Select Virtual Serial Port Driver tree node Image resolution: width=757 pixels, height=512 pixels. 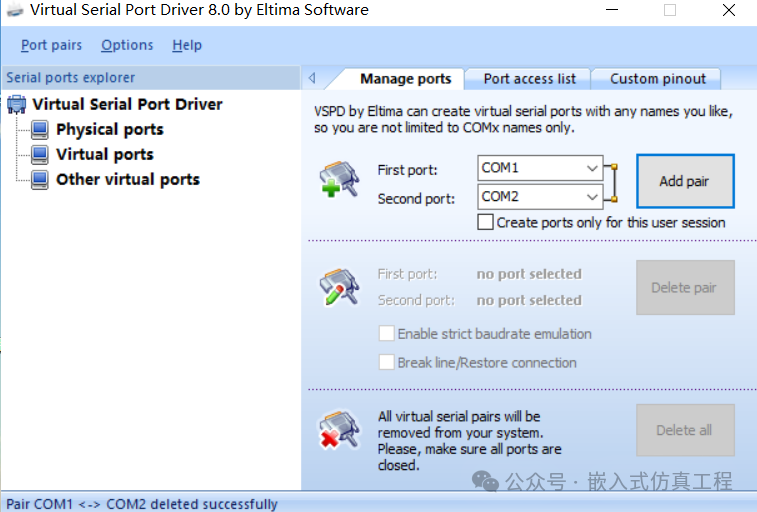click(127, 104)
